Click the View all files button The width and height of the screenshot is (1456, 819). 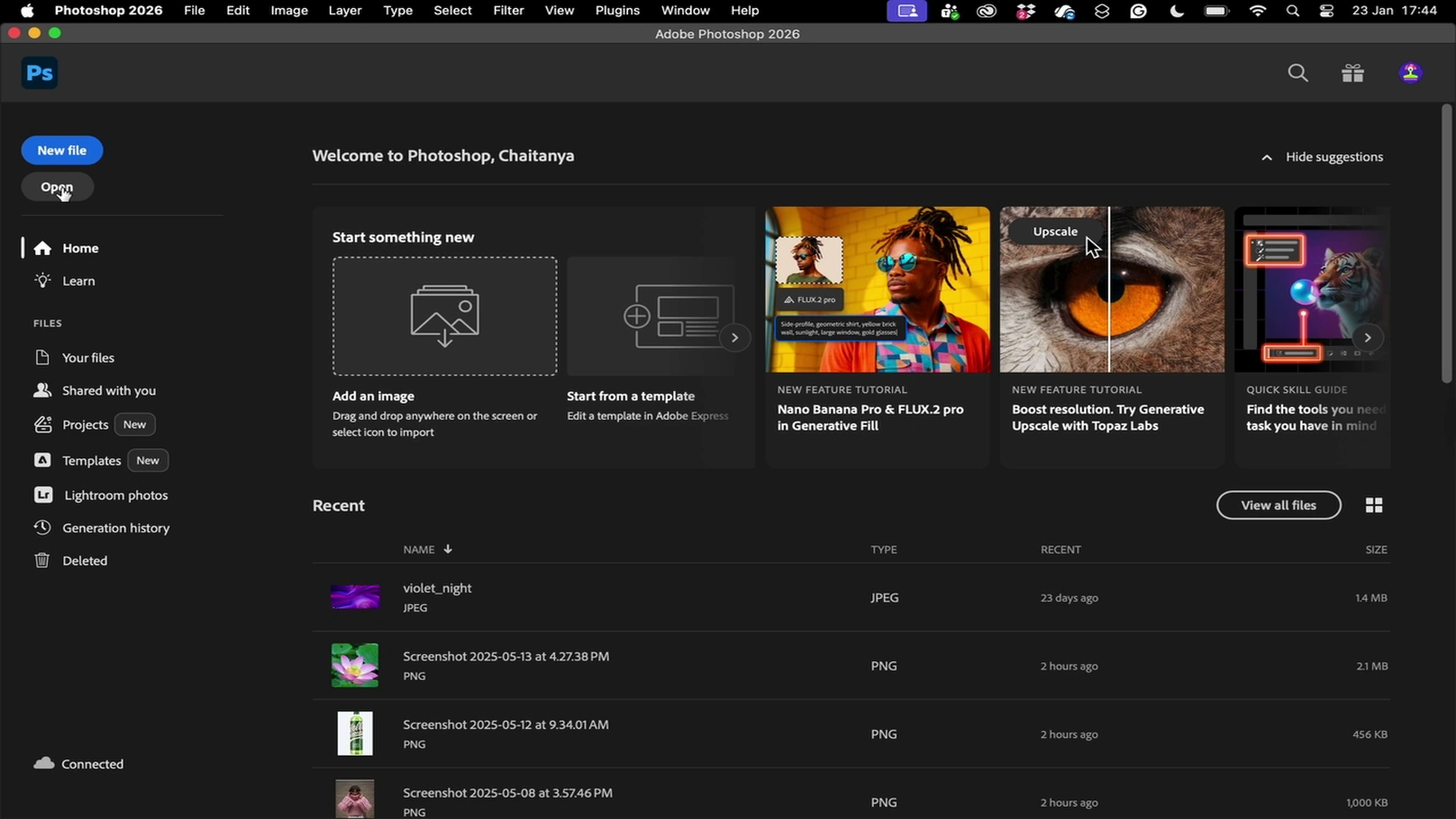pos(1278,505)
